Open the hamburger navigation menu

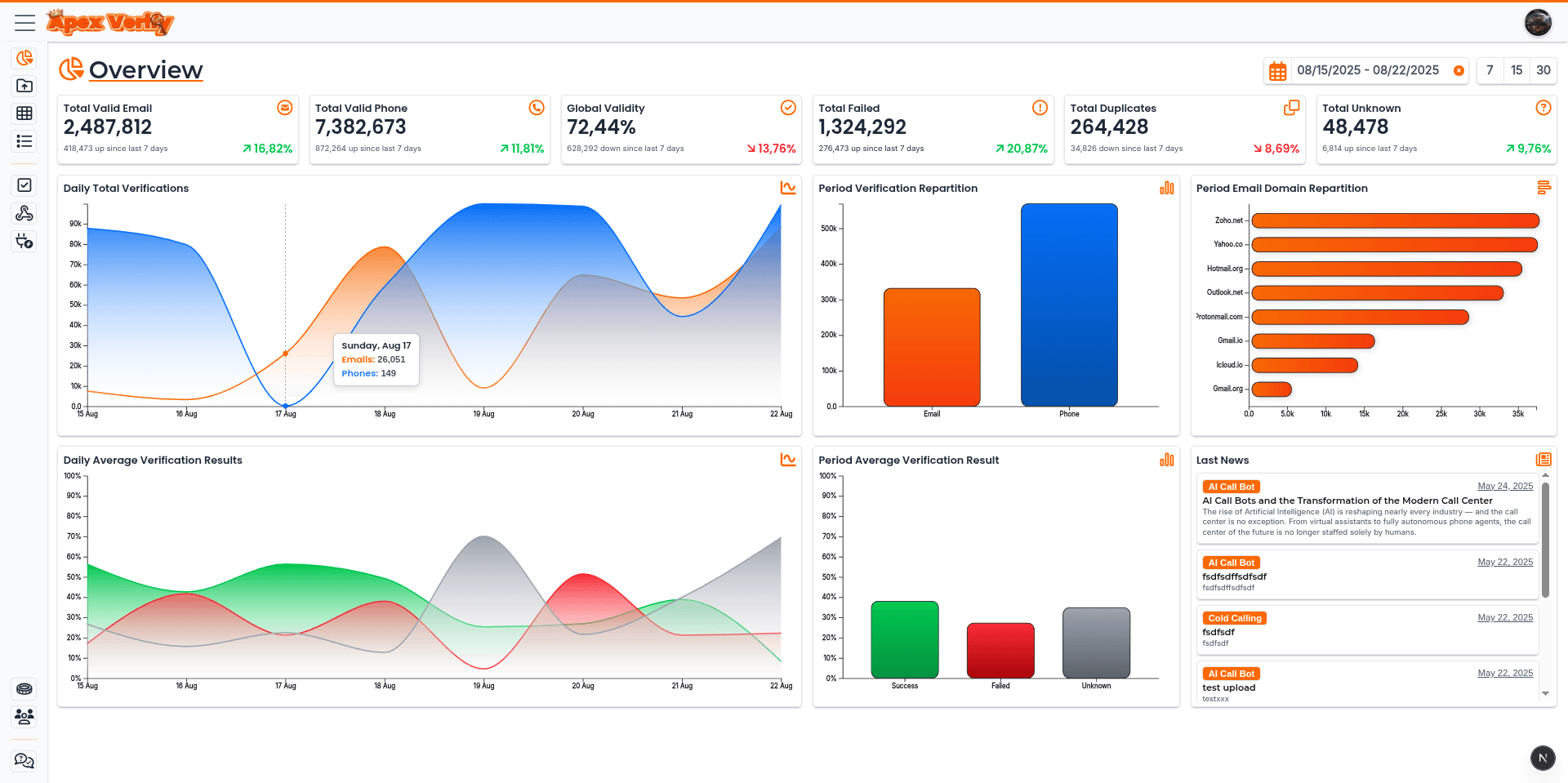pos(24,23)
